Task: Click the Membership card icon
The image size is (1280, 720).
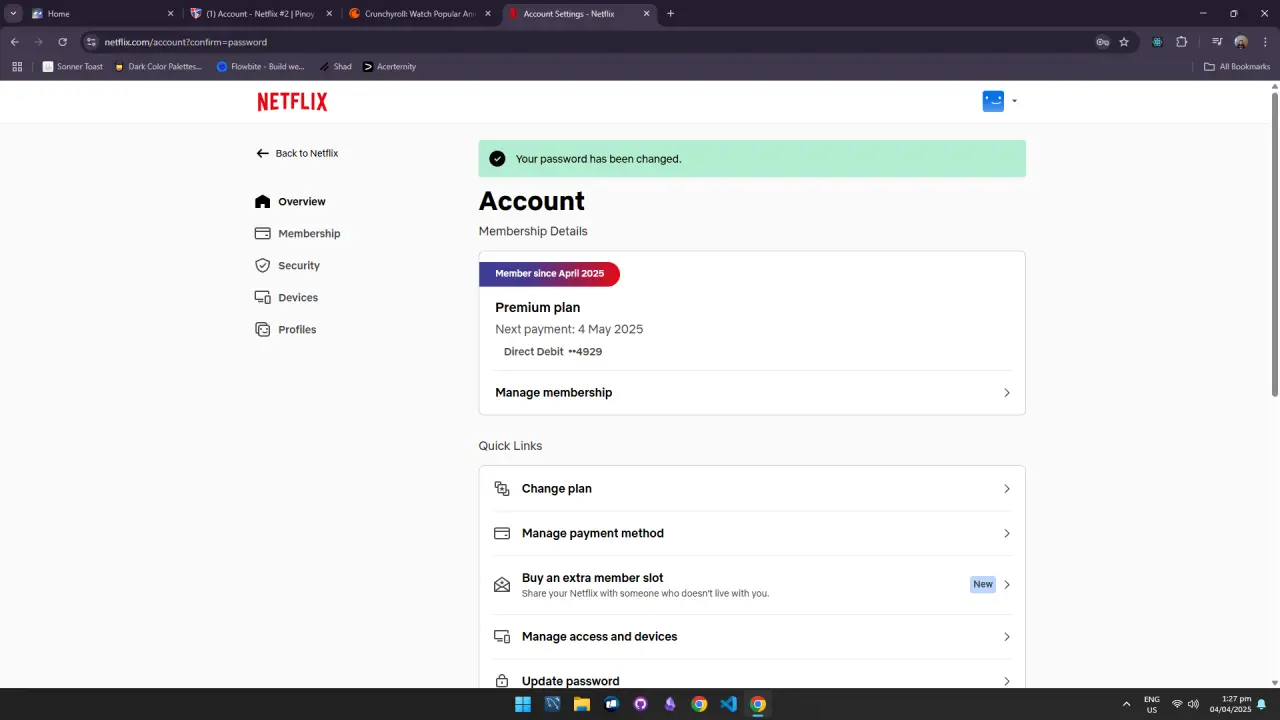Action: 262,233
